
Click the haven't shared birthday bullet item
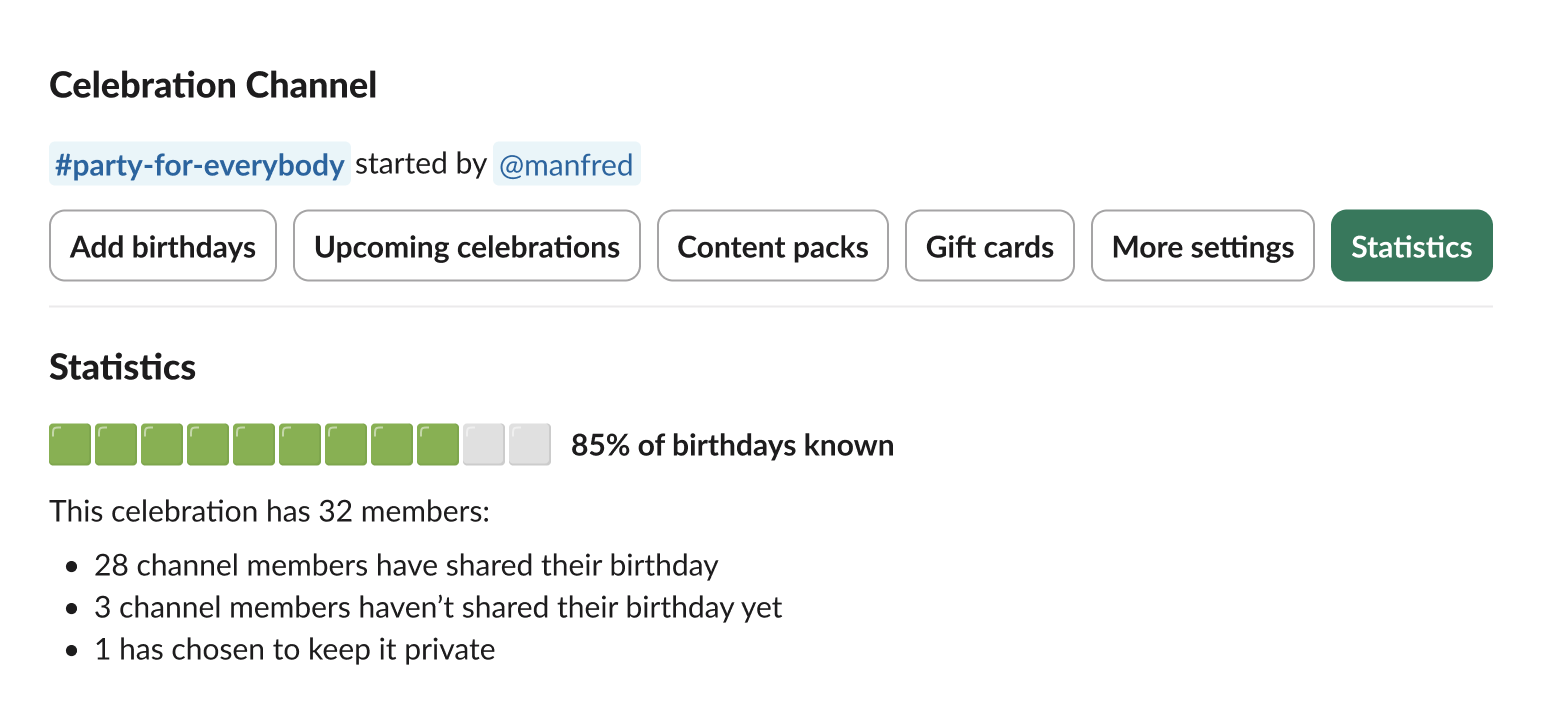pos(438,607)
